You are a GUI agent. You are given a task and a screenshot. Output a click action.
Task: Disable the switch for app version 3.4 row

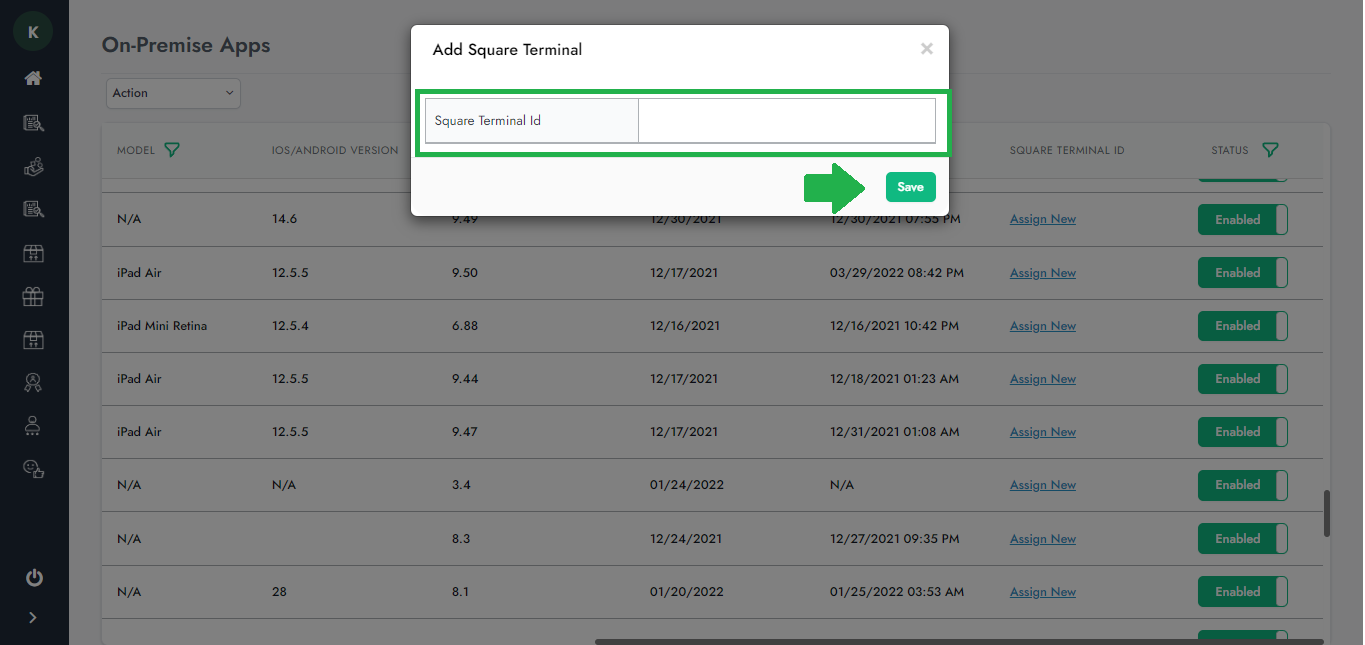tap(1242, 485)
